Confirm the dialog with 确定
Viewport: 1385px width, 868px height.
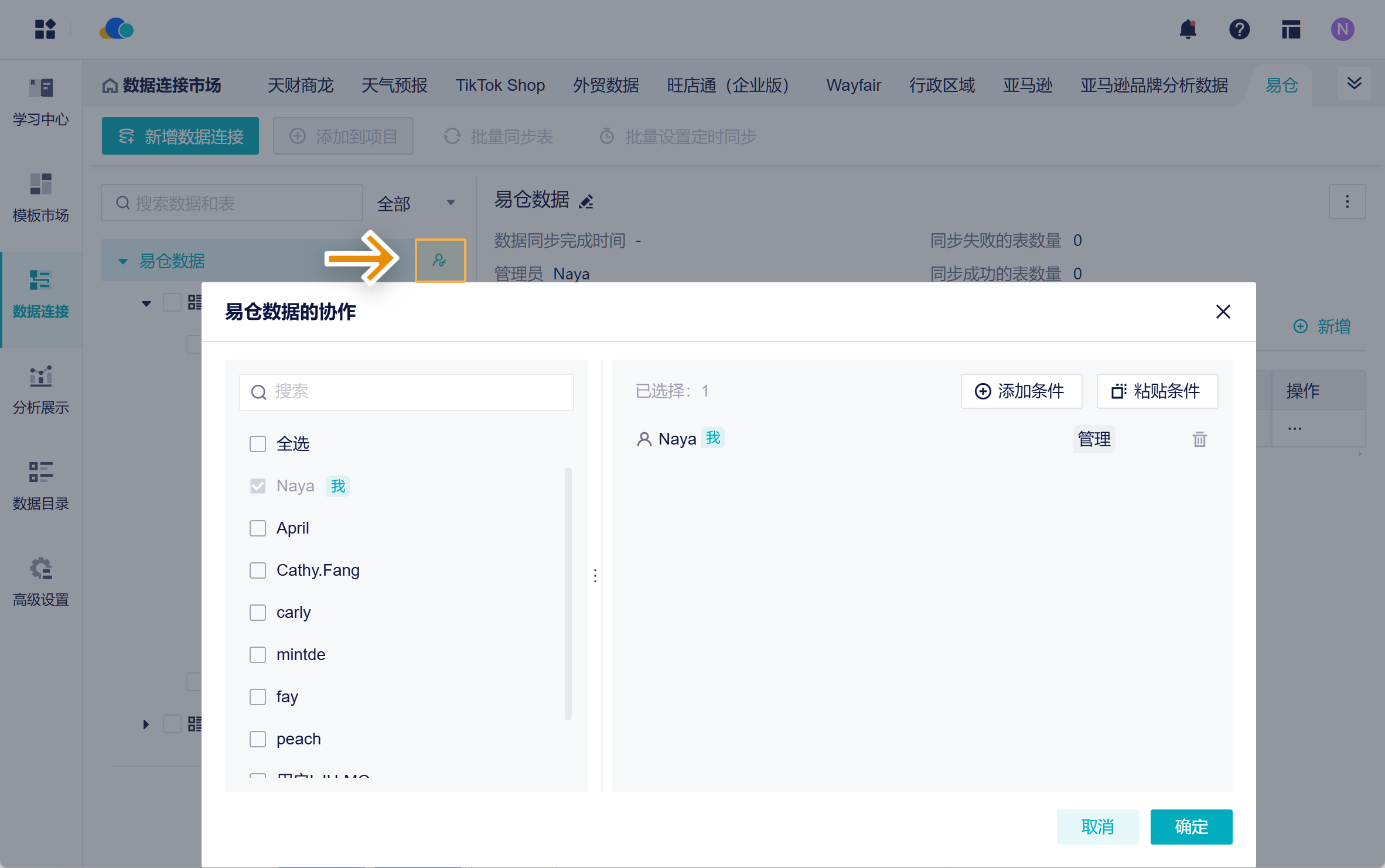(x=1191, y=826)
